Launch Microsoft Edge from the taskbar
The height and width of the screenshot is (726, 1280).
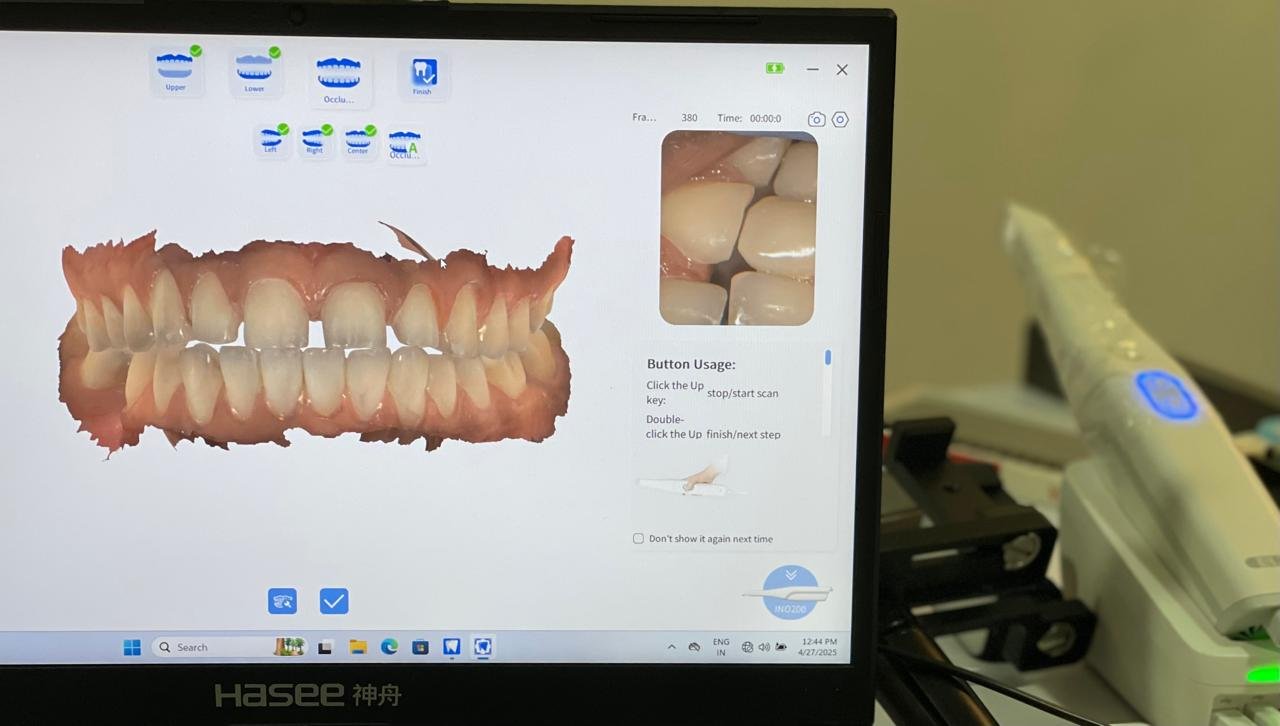[389, 647]
